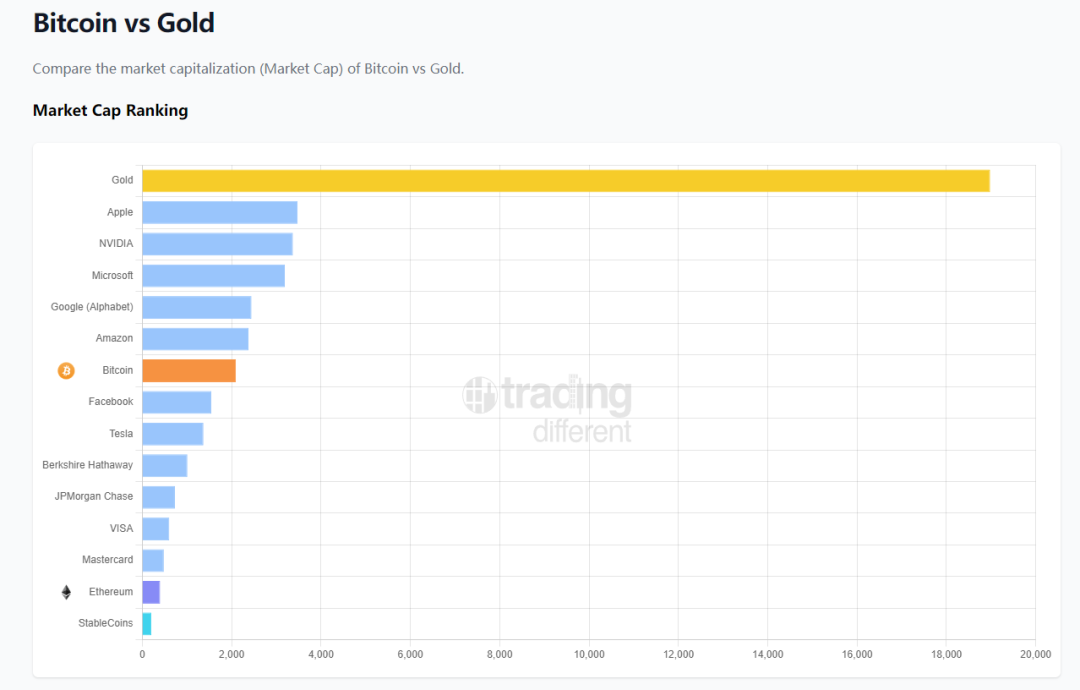This screenshot has width=1080, height=690.
Task: Click the NVIDIA market cap bar
Action: click(217, 244)
